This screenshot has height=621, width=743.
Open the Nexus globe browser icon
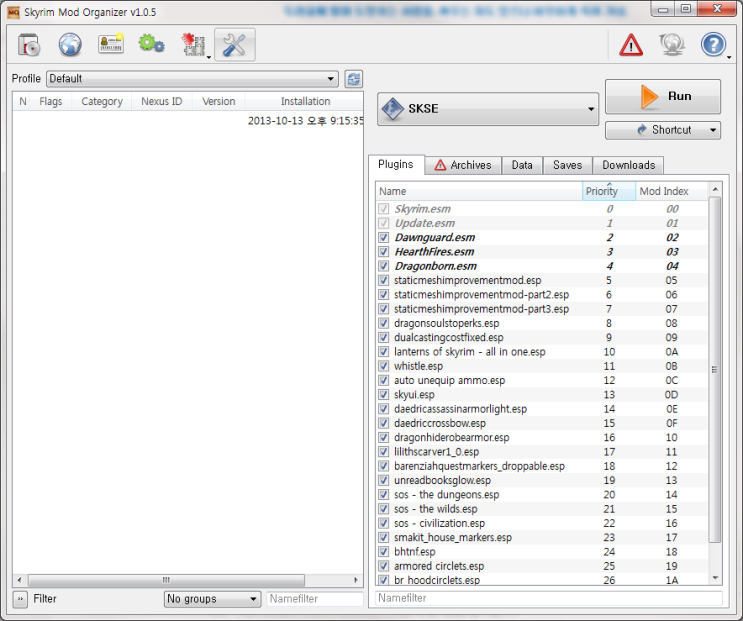70,45
